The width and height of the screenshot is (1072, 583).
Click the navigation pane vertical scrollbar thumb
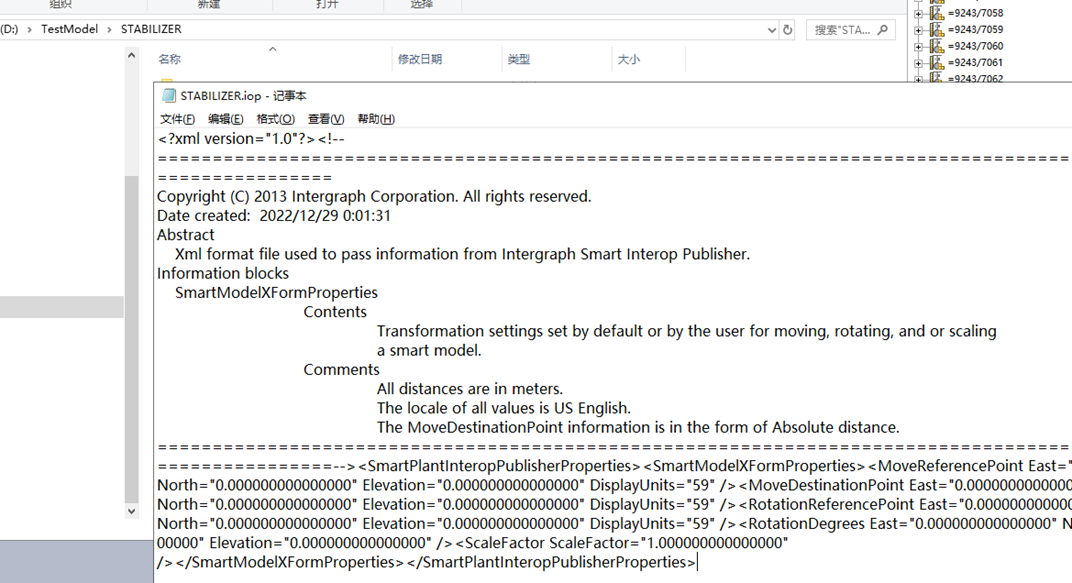pos(131,340)
